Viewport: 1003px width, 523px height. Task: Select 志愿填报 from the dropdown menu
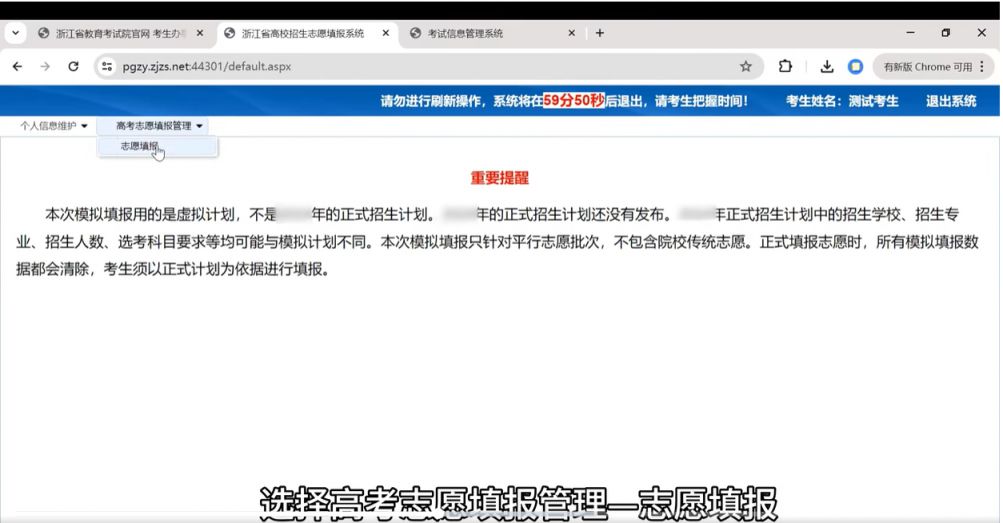140,146
